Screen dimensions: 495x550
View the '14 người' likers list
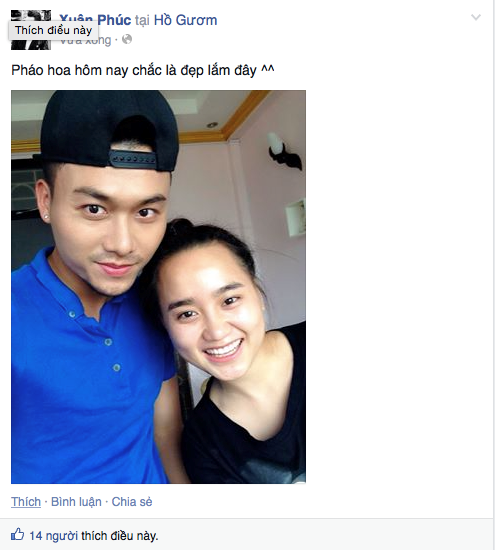click(53, 536)
